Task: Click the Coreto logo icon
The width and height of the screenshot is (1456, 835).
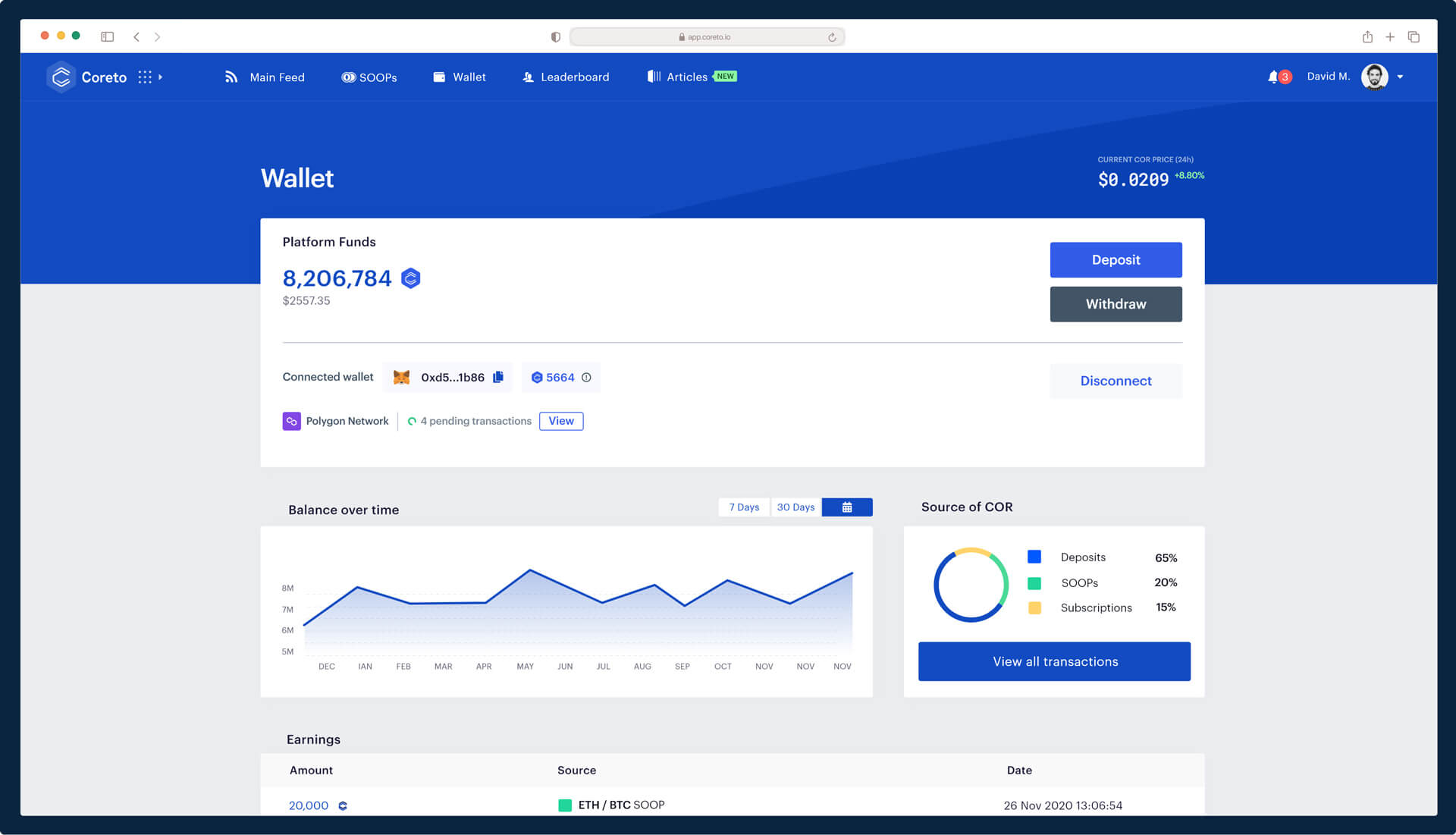Action: pos(61,77)
